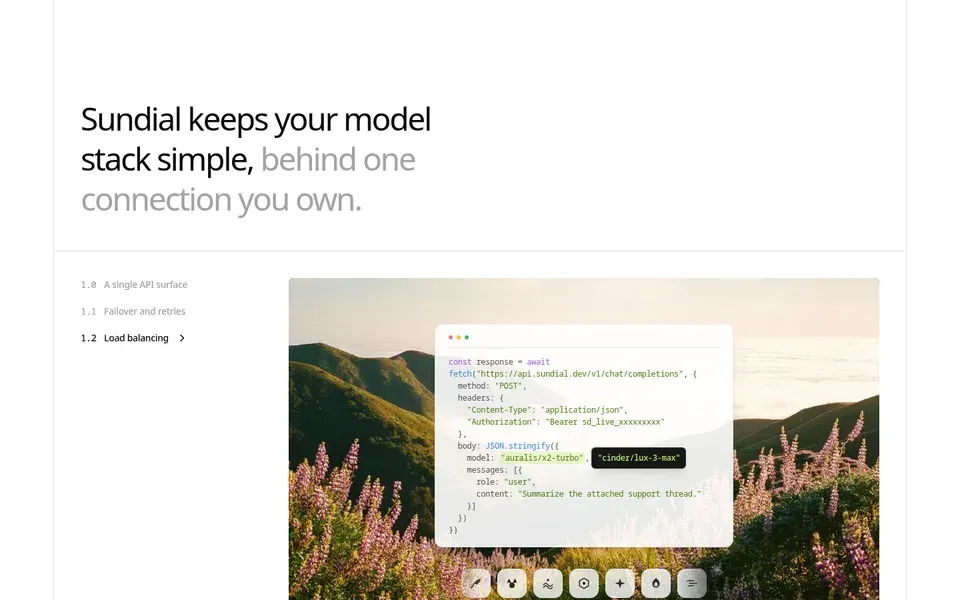The image size is (960, 600).
Task: Click the "cinder/lux-3-max" tooltip chip
Action: [639, 458]
